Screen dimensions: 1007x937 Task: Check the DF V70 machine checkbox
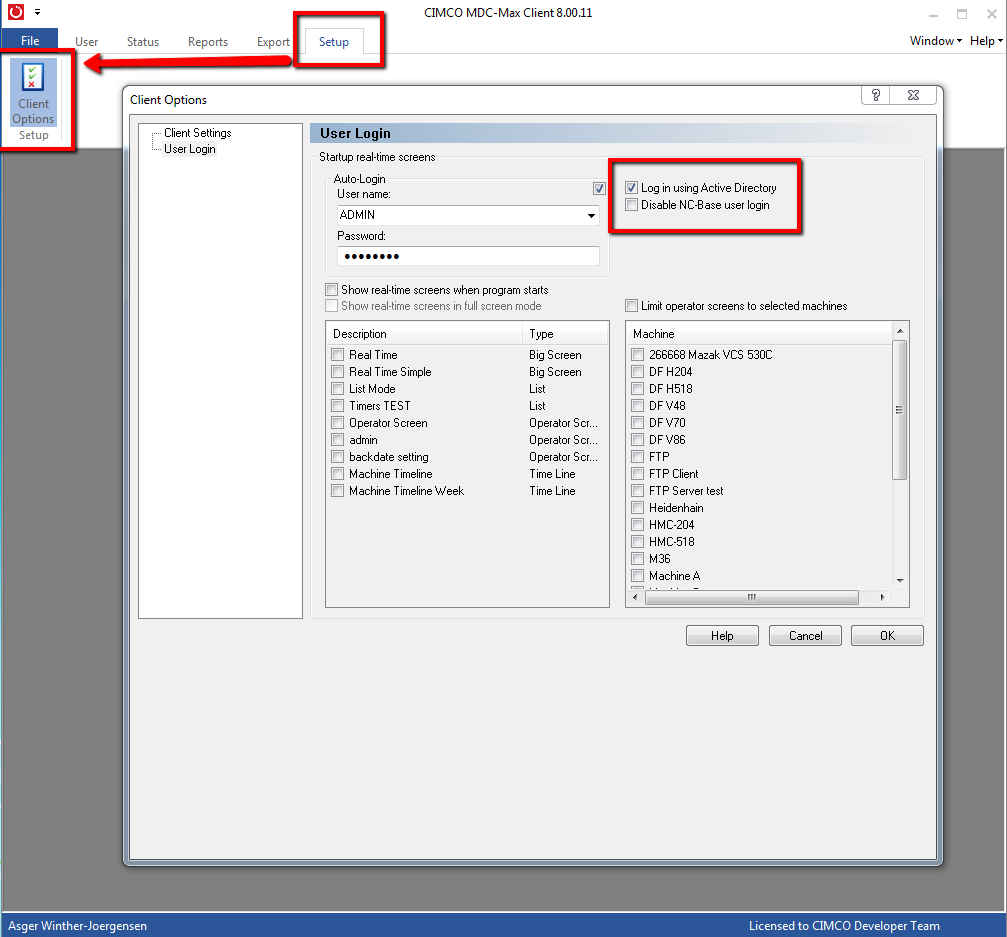pos(638,423)
